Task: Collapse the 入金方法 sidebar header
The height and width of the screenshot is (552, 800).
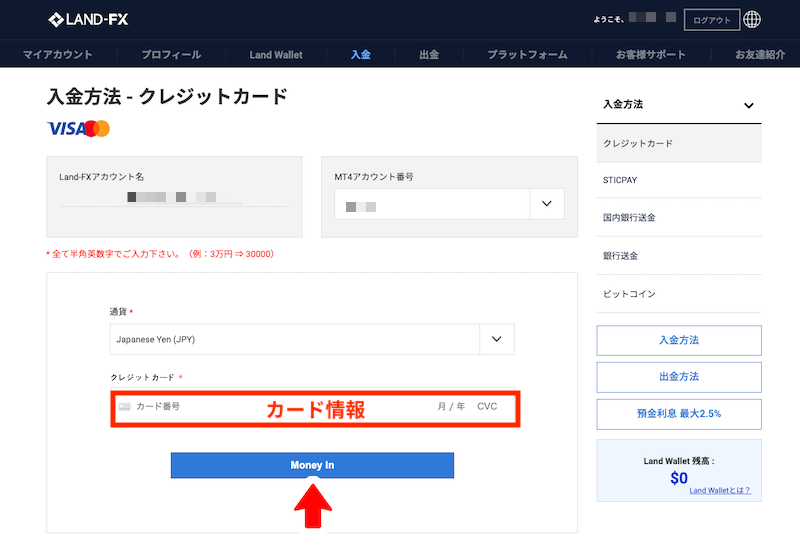Action: [x=679, y=105]
